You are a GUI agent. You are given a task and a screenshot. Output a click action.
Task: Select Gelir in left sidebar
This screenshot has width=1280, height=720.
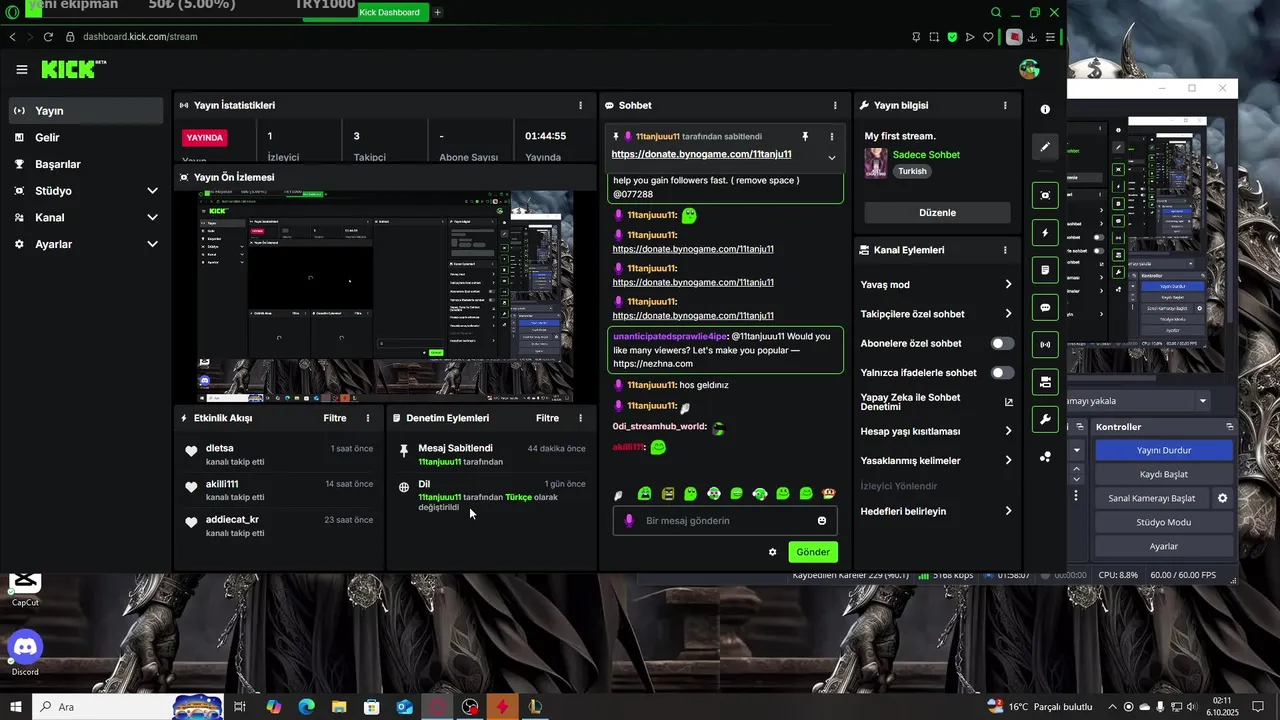[86, 138]
